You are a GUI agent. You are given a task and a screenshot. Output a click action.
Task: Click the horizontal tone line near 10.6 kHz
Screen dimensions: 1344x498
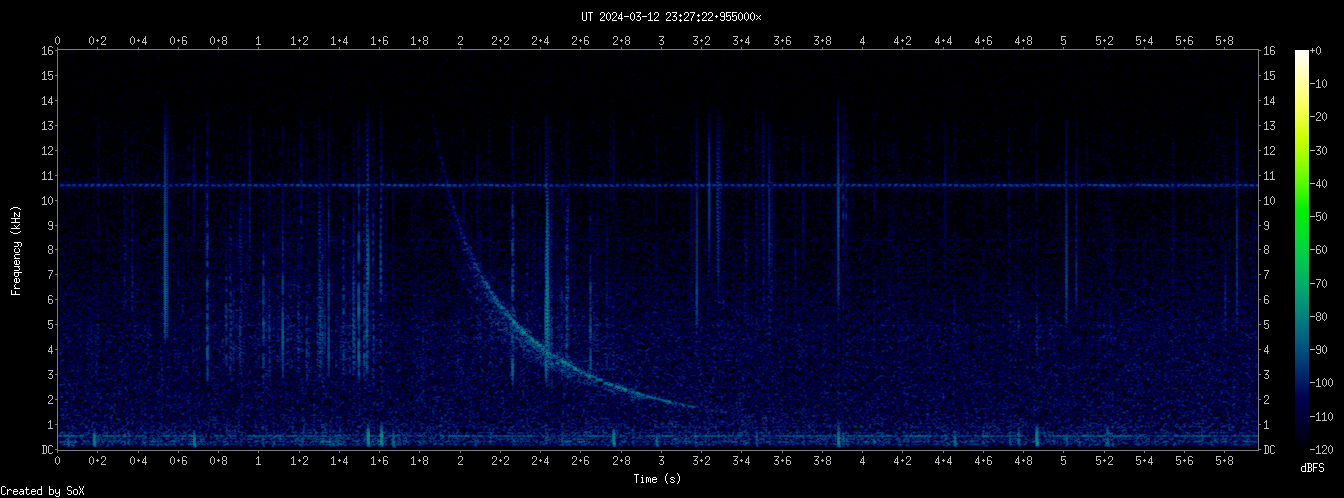click(657, 185)
